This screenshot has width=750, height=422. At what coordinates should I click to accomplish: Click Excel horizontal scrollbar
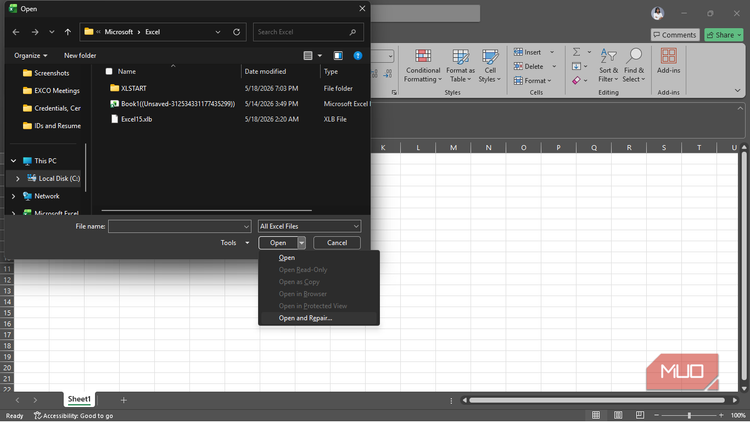pos(596,400)
